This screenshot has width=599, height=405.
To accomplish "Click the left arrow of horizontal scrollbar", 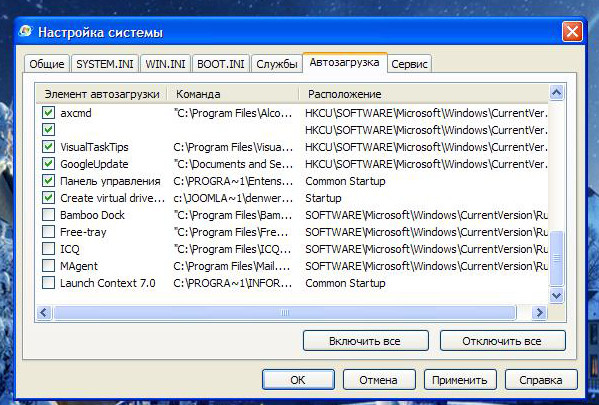I will tap(44, 313).
